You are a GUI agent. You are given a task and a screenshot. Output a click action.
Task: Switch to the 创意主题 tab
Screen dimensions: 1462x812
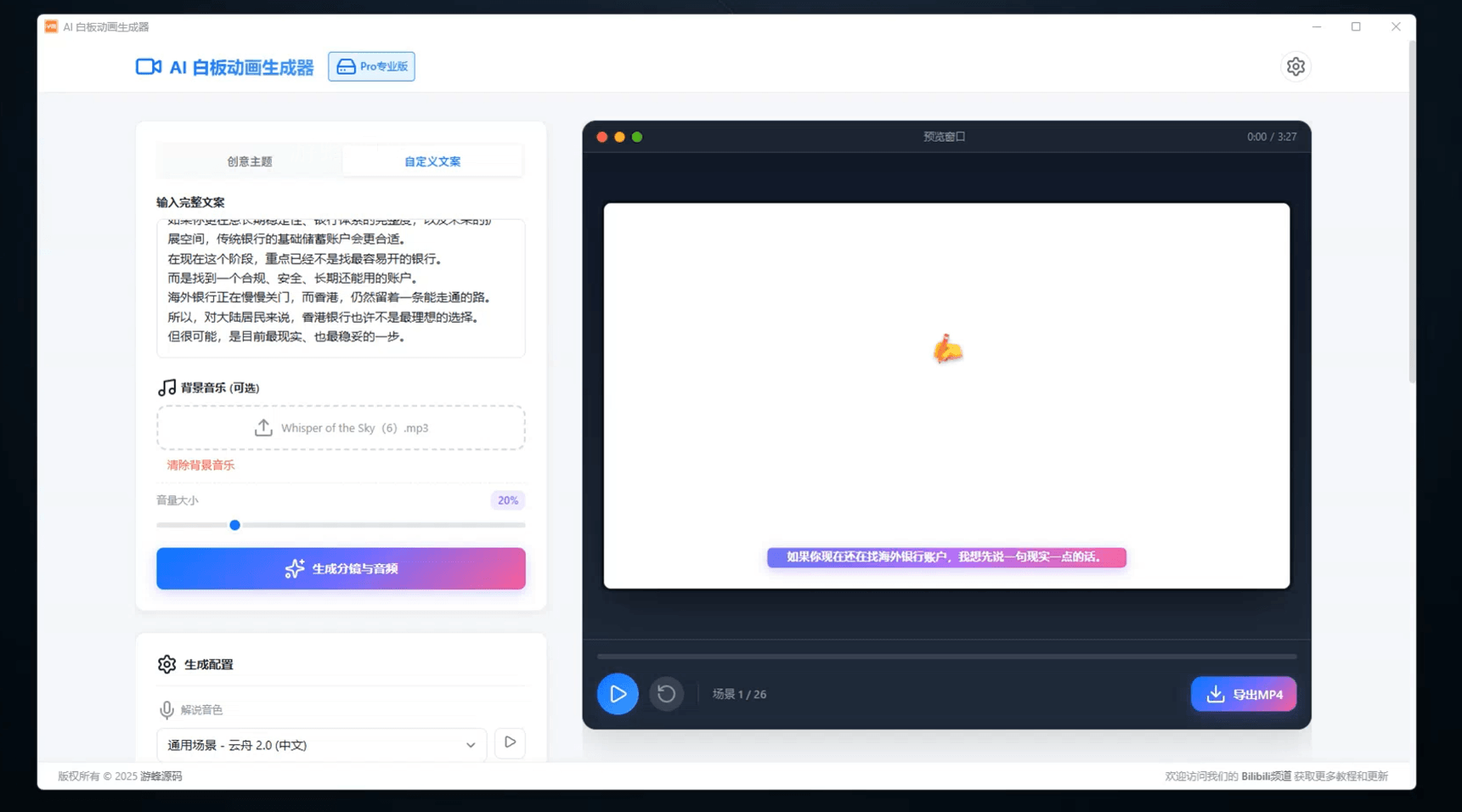click(x=250, y=161)
